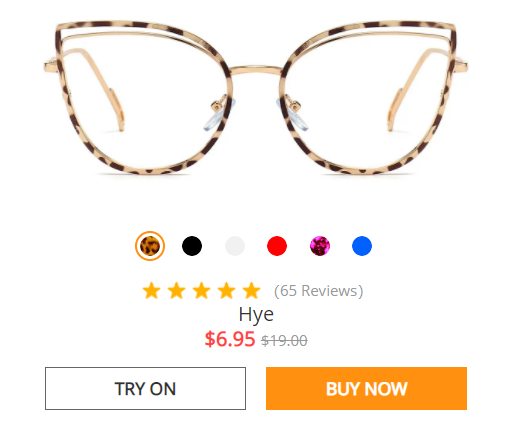
Task: Click the $6.95 sale price
Action: click(230, 339)
